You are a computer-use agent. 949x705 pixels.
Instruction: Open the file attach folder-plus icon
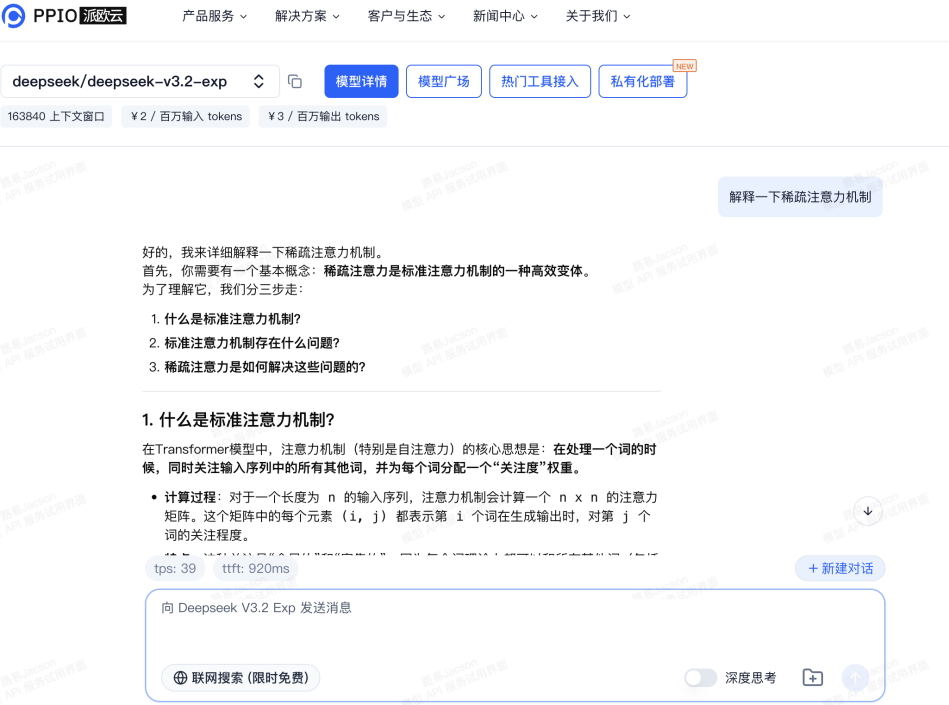[812, 677]
